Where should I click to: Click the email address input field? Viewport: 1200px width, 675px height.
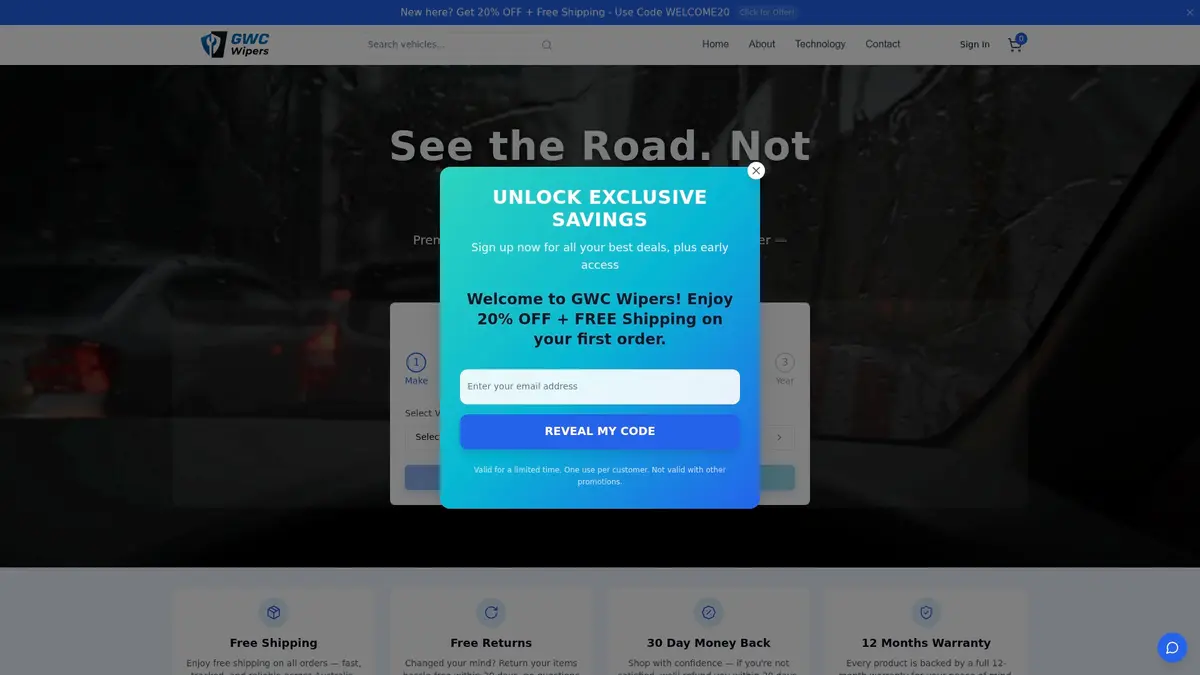point(600,387)
